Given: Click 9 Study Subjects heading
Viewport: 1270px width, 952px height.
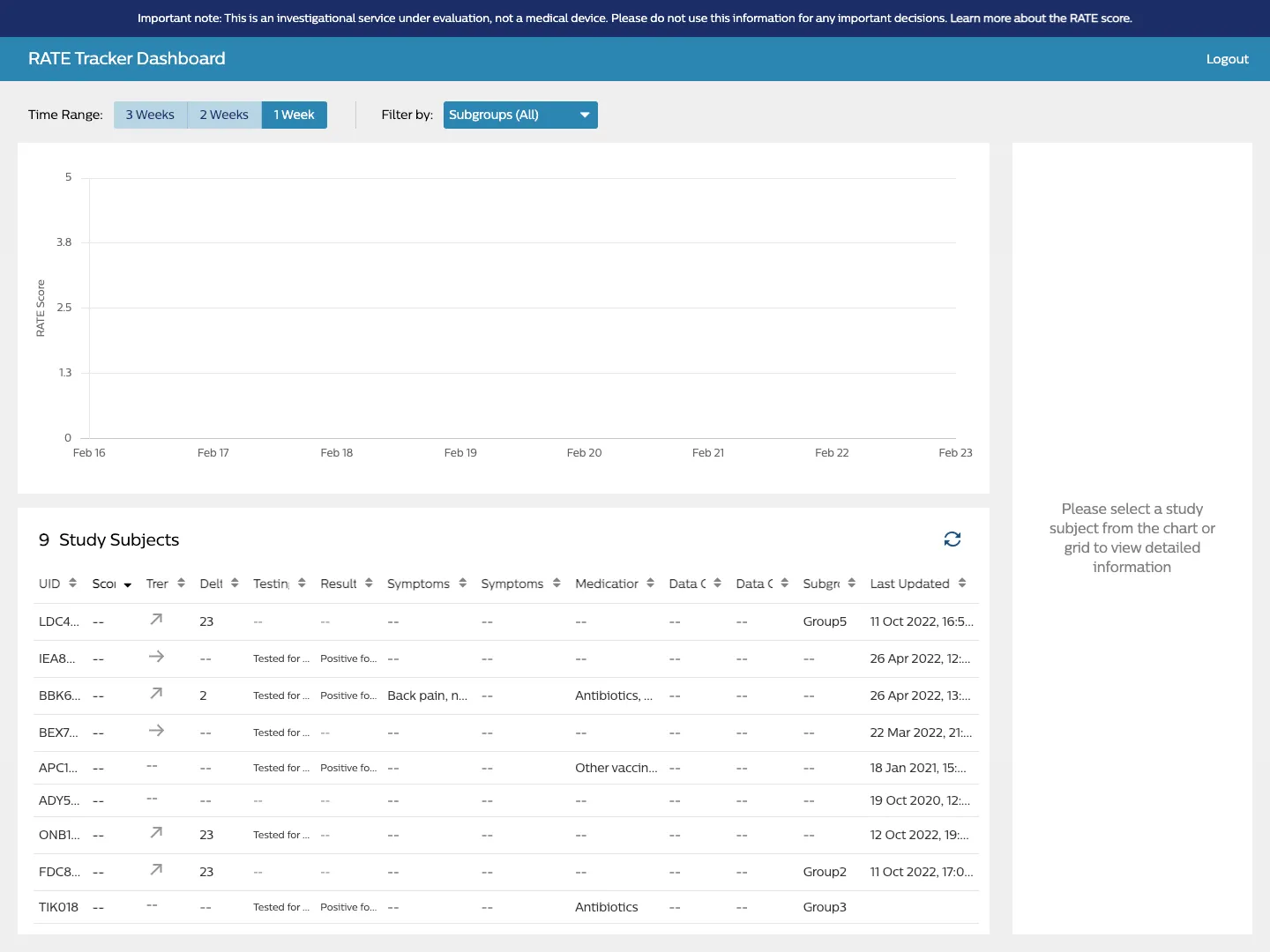Looking at the screenshot, I should pos(108,539).
